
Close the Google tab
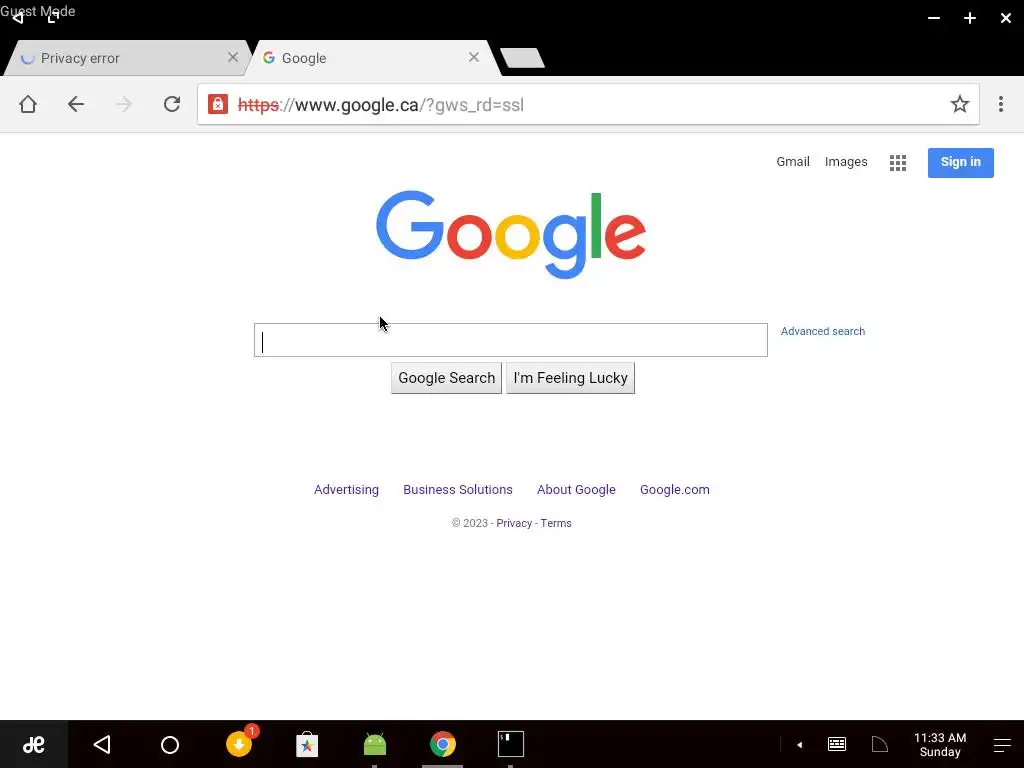[474, 57]
